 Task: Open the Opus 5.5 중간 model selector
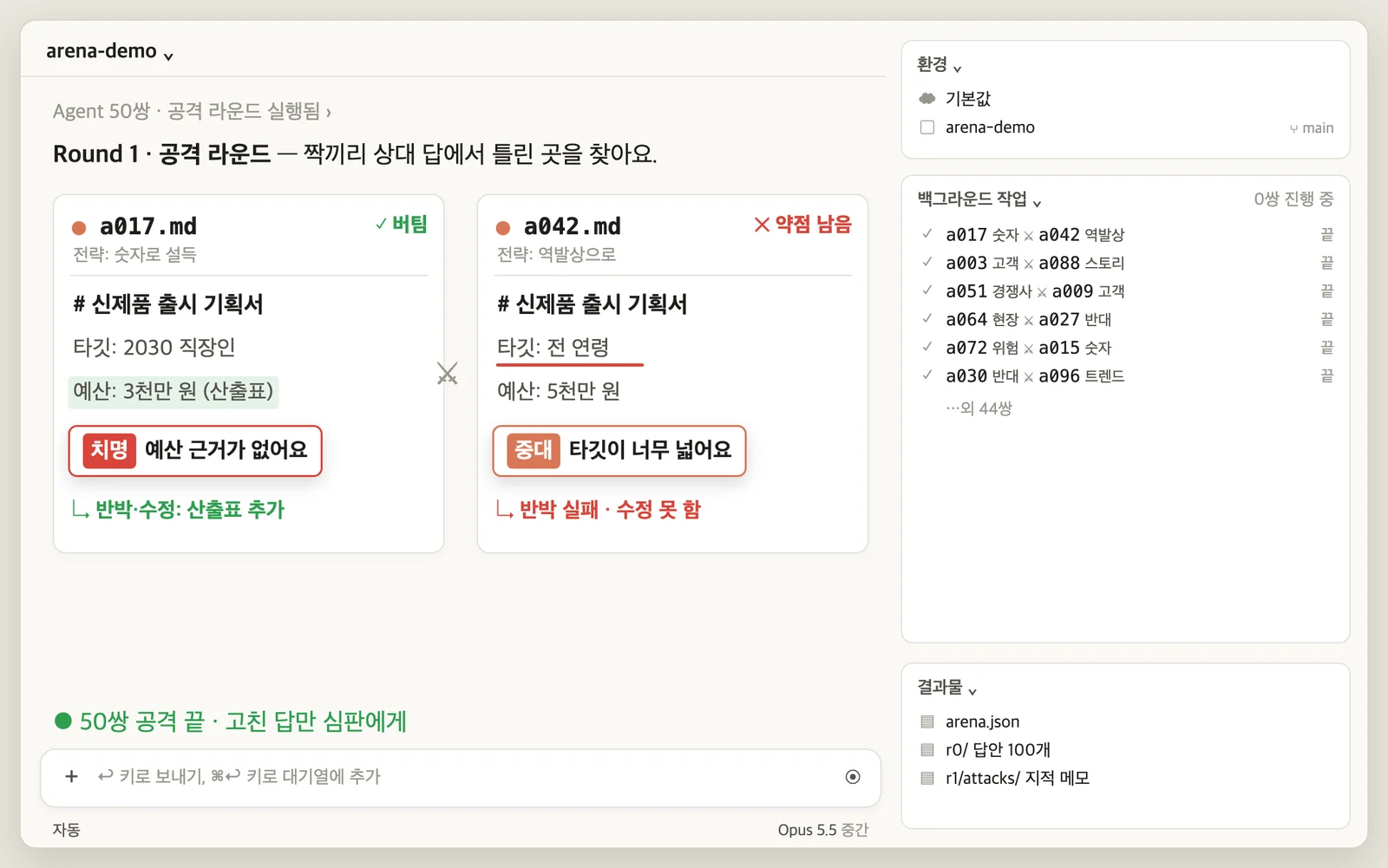[823, 830]
